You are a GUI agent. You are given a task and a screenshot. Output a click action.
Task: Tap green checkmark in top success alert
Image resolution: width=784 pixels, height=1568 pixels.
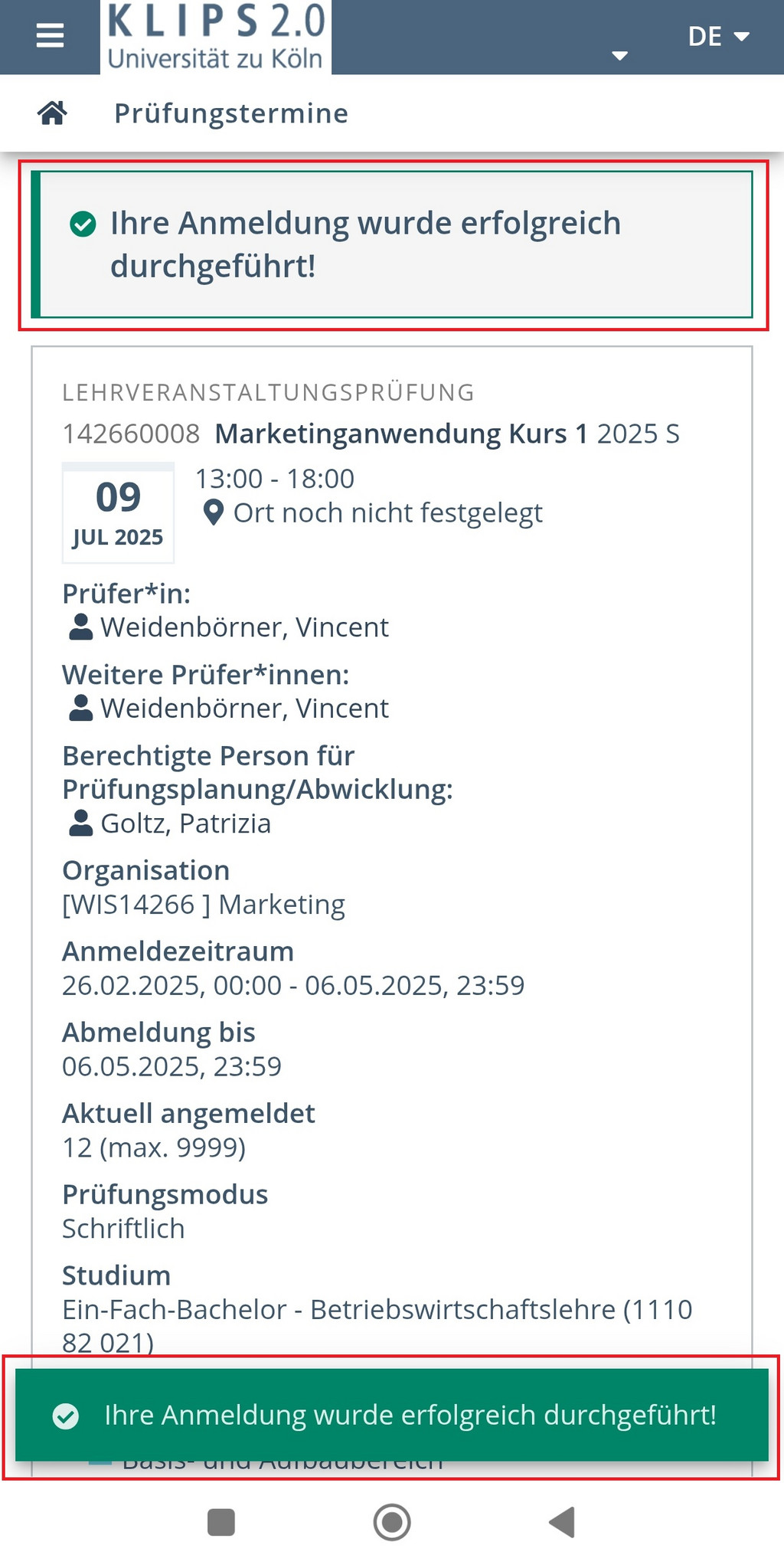[83, 224]
